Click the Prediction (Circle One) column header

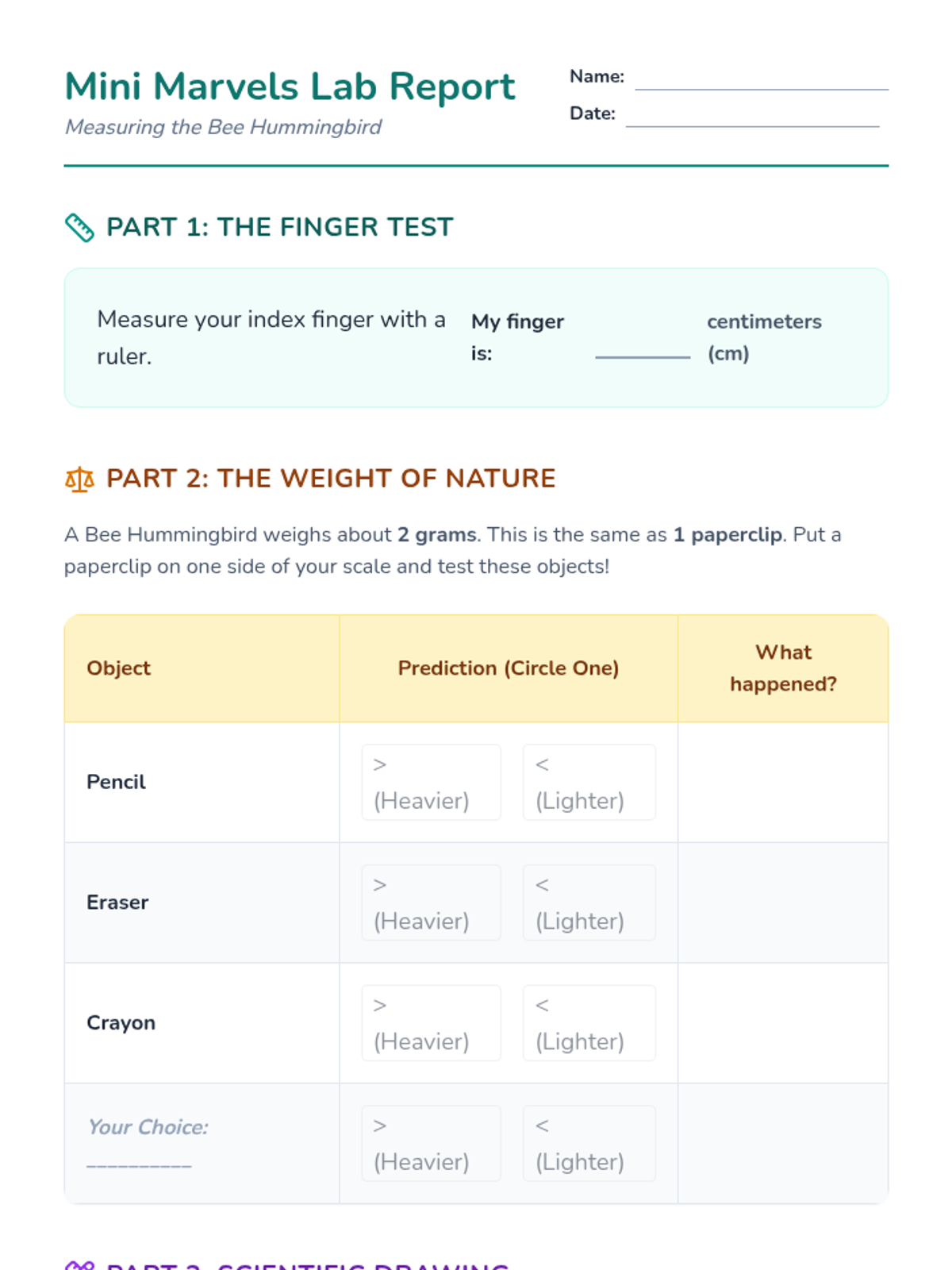point(509,668)
